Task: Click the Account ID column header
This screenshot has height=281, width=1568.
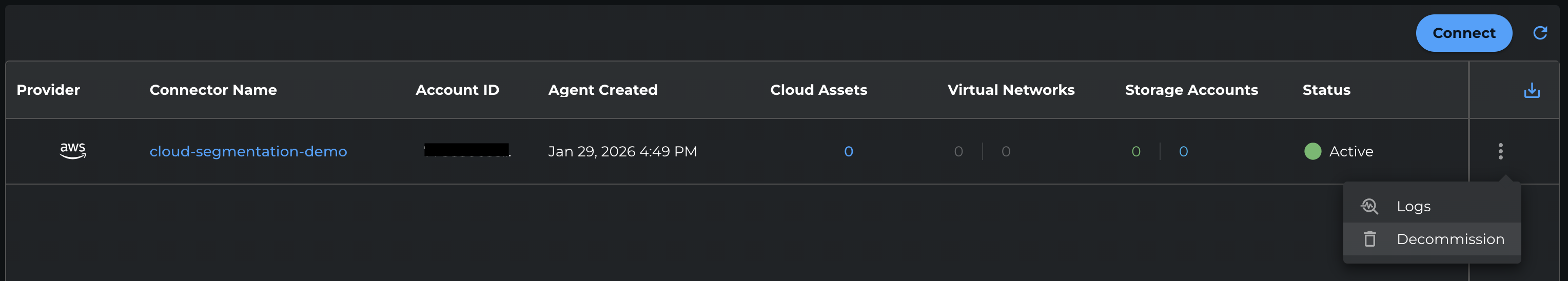Action: coord(457,90)
